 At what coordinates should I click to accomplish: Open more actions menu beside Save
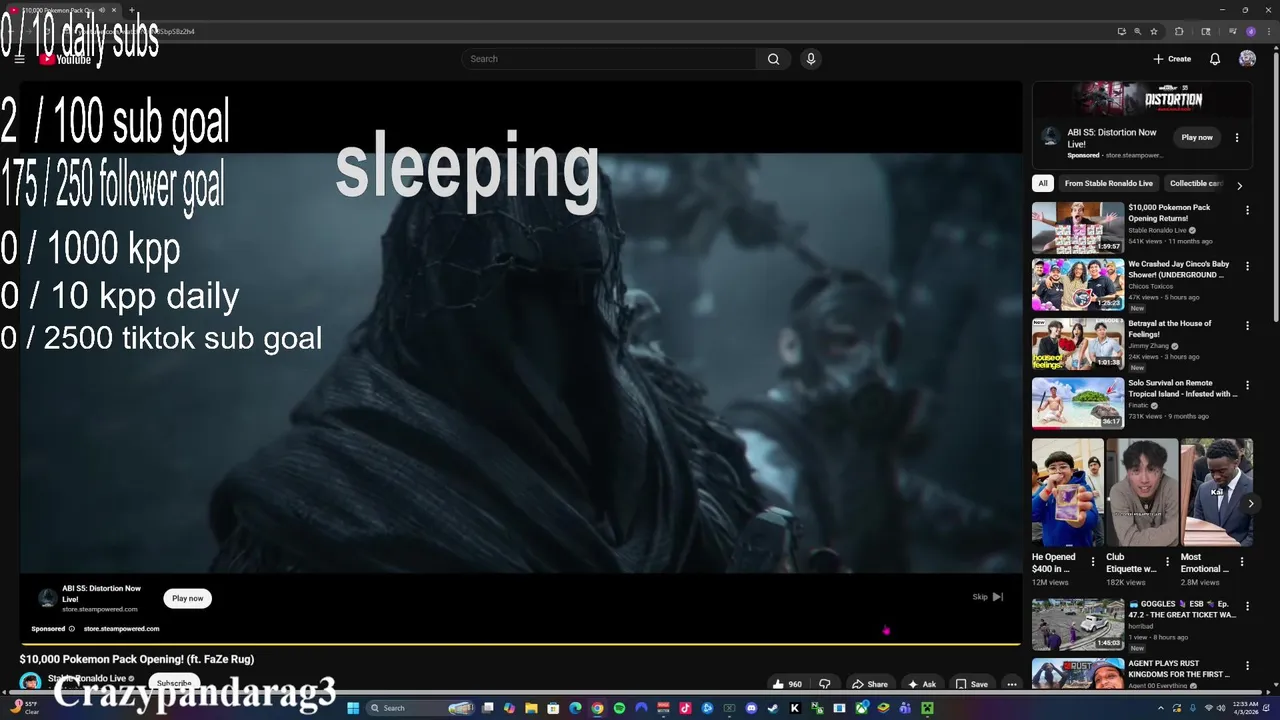(1012, 684)
